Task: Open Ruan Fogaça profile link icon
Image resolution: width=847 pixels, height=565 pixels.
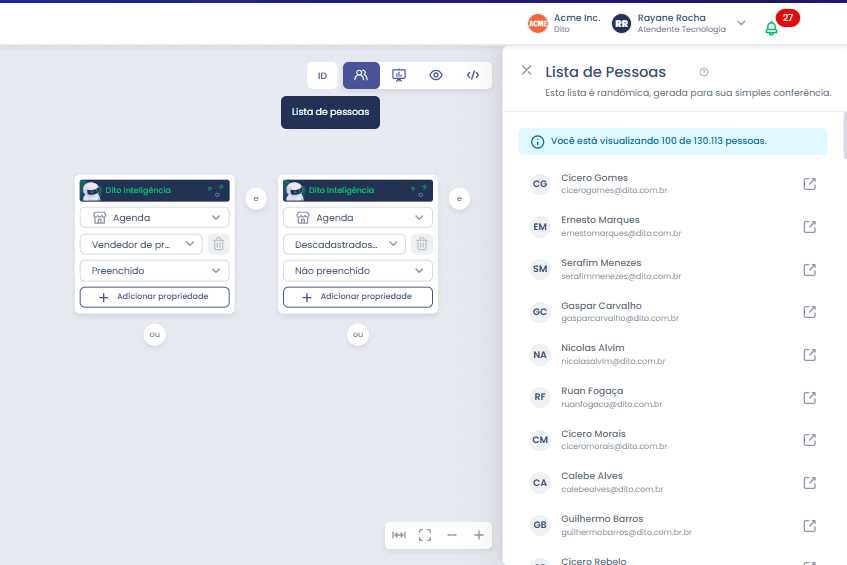Action: point(809,397)
